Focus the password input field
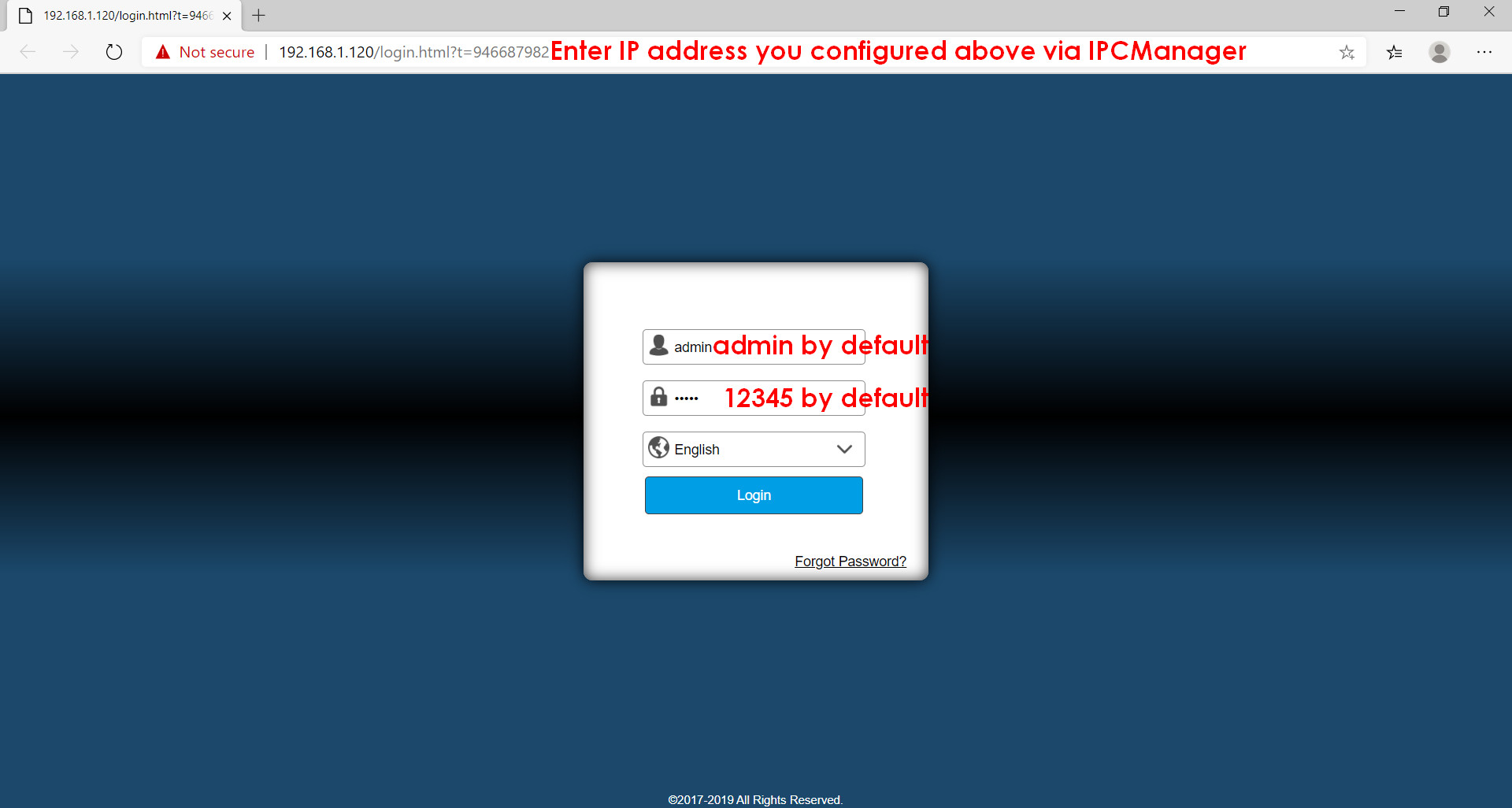 click(x=754, y=398)
